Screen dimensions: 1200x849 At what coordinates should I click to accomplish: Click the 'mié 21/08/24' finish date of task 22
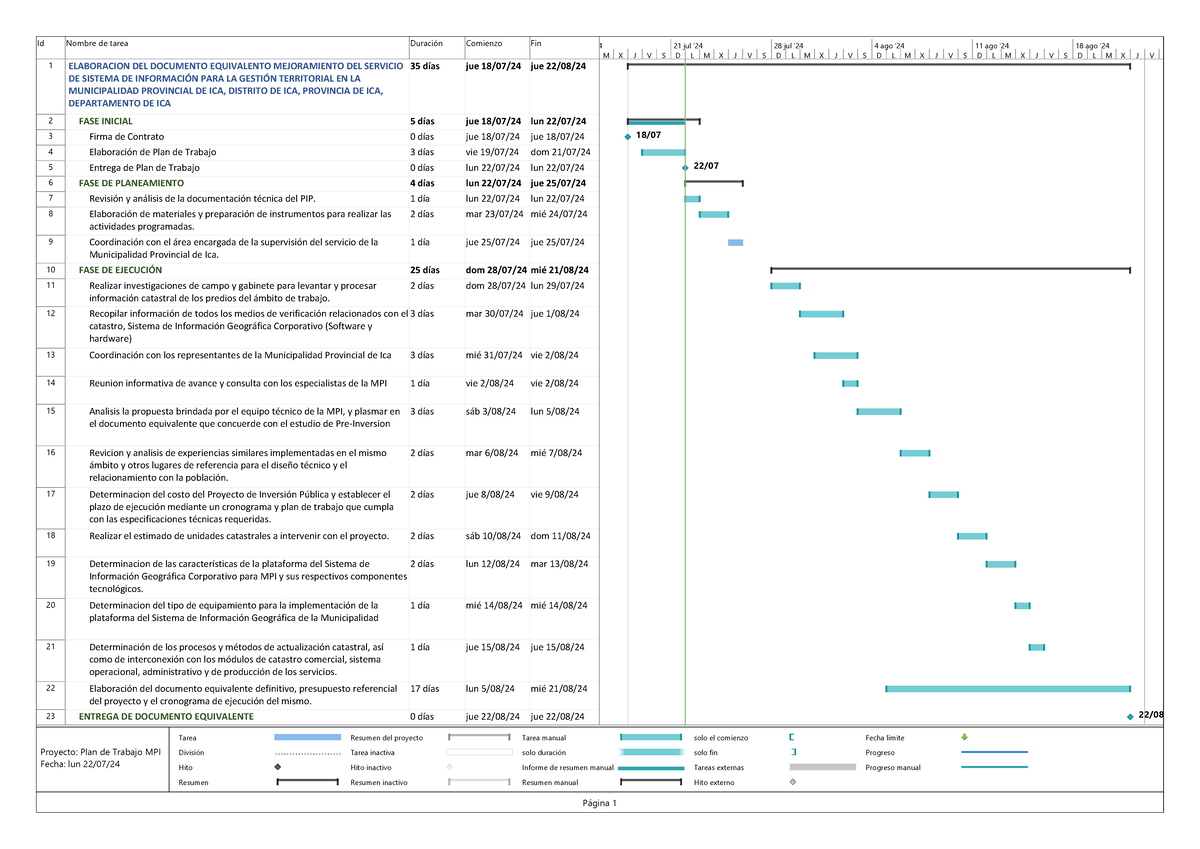pos(559,688)
